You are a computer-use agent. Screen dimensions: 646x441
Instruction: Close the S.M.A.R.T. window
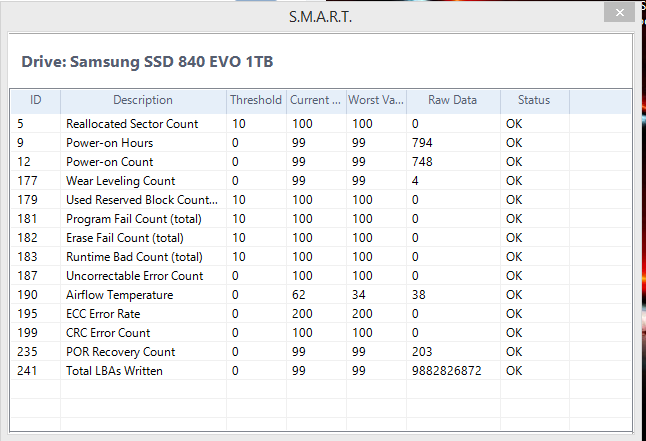click(x=619, y=13)
